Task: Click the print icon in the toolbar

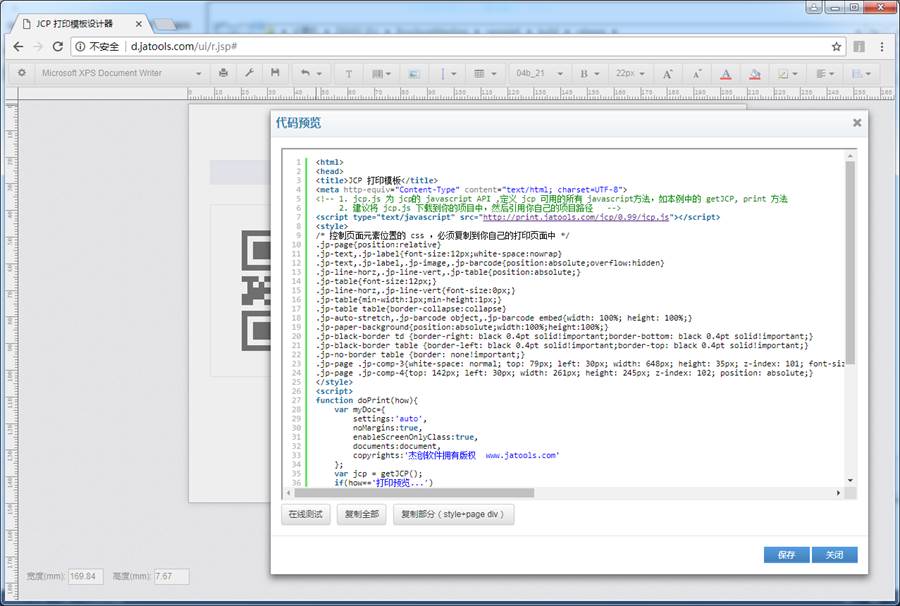Action: click(223, 73)
